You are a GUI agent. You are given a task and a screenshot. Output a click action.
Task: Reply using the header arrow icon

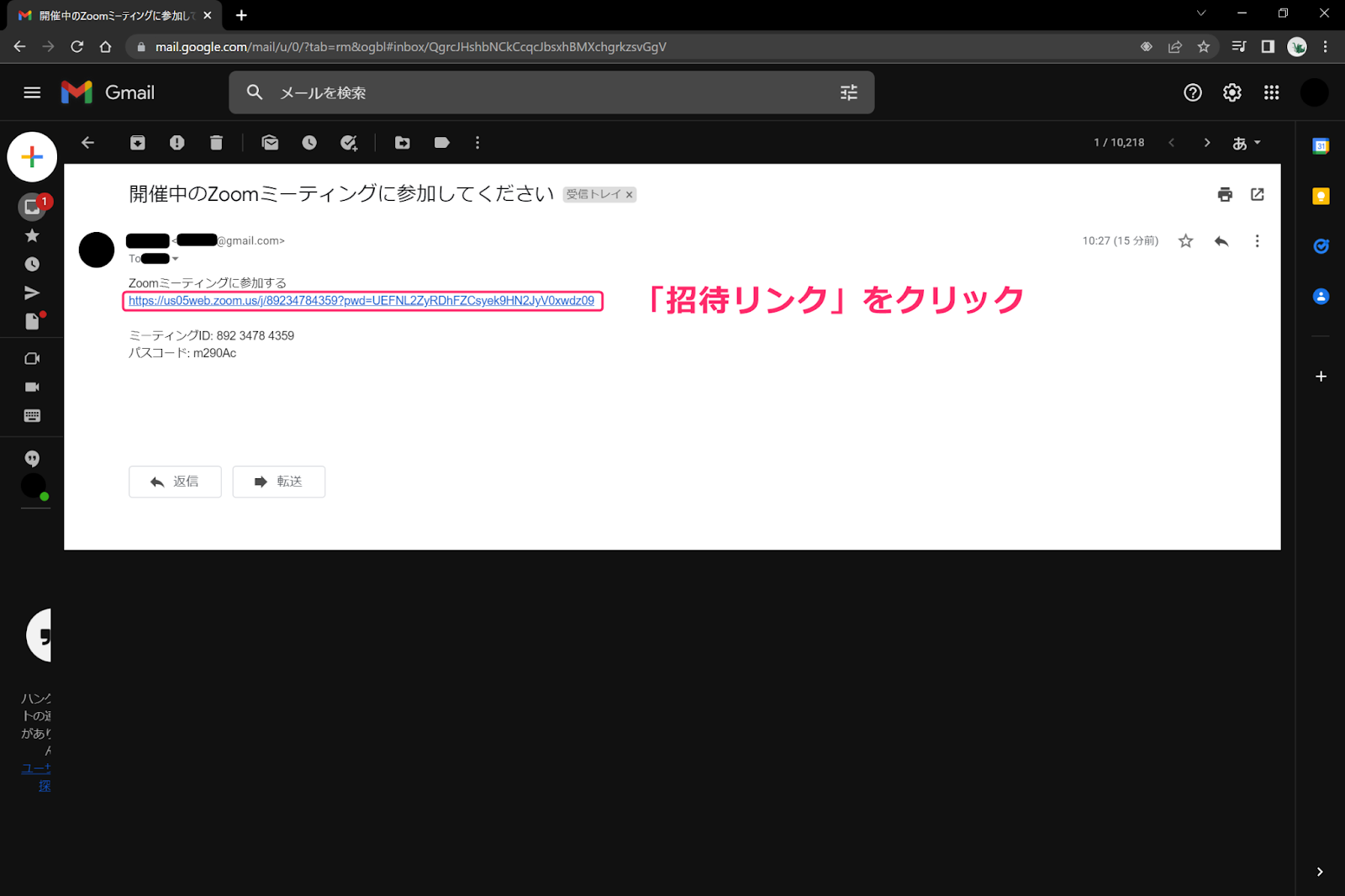pos(1221,241)
